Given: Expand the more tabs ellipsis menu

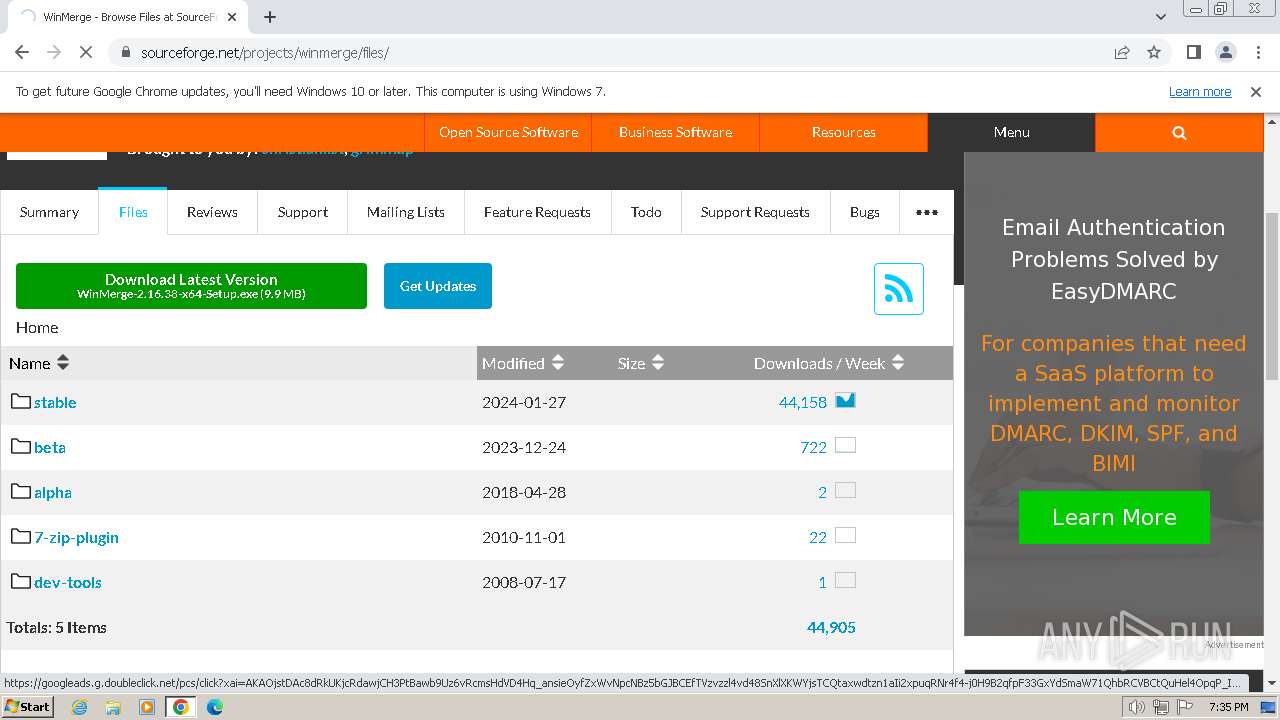Looking at the screenshot, I should click(927, 212).
